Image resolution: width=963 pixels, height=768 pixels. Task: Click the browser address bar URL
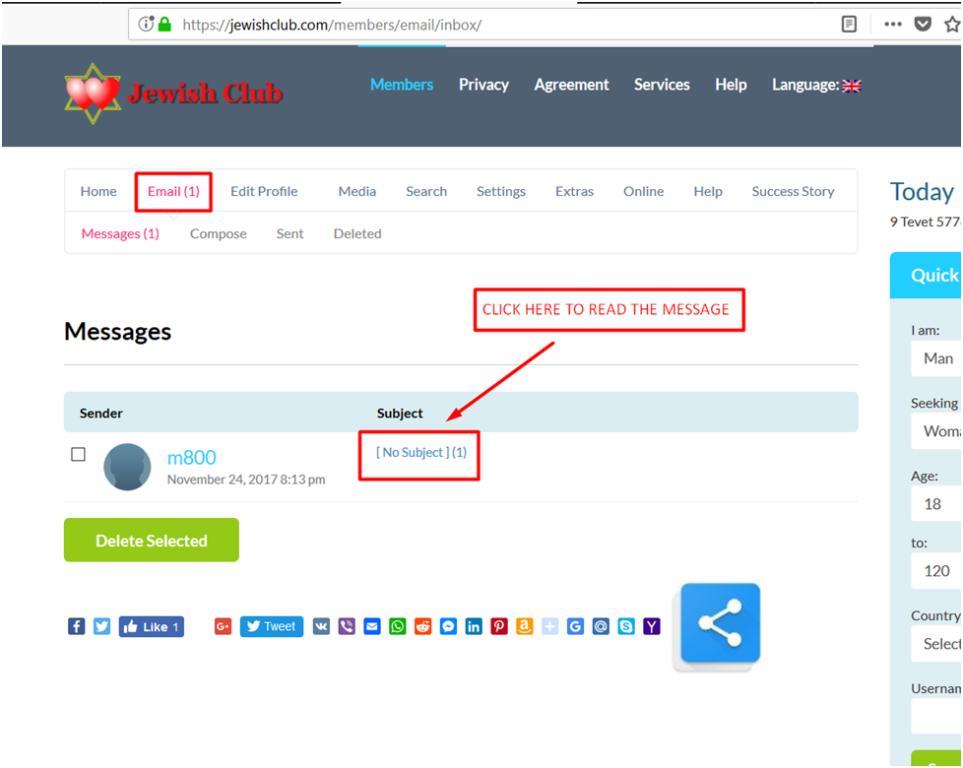click(x=332, y=25)
